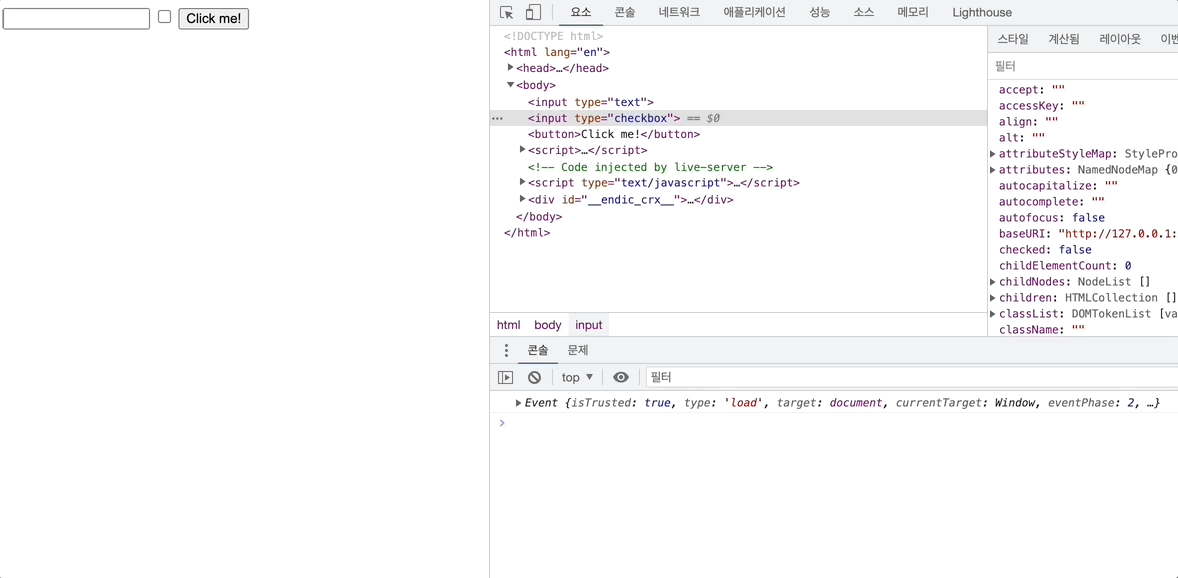The width and height of the screenshot is (1178, 578).
Task: Click the console prompt line
Action: (834, 423)
